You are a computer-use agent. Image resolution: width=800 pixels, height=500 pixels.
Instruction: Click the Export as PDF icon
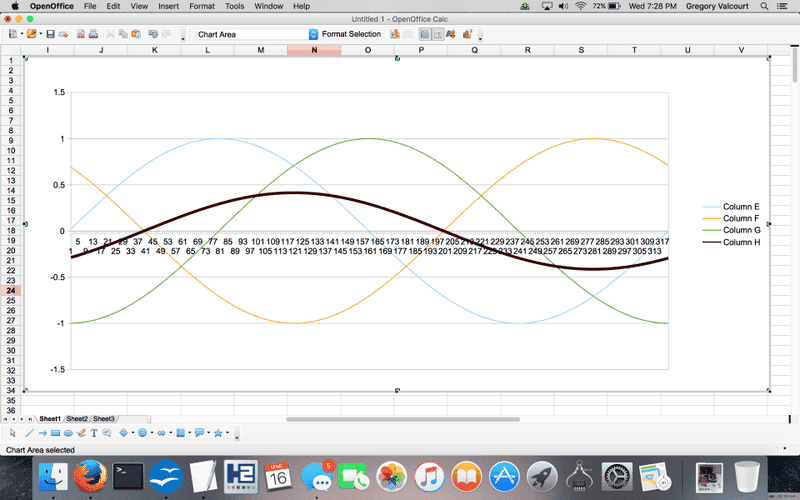click(x=79, y=34)
